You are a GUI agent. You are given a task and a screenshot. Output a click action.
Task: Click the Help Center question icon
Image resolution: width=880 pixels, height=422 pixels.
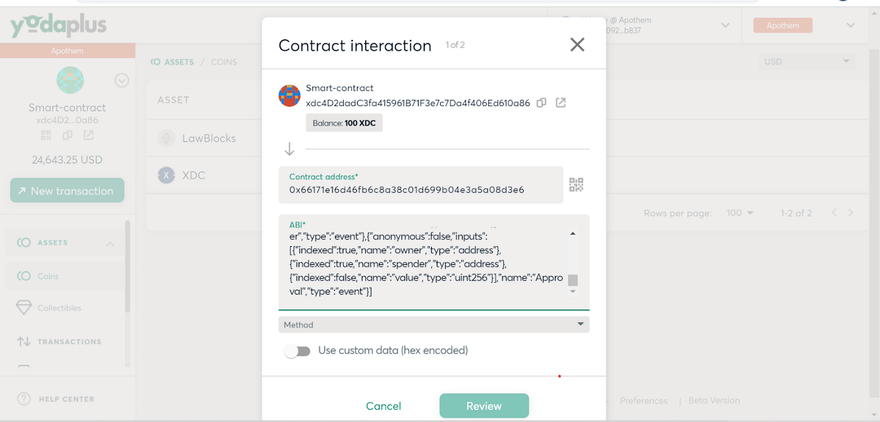[x=23, y=399]
